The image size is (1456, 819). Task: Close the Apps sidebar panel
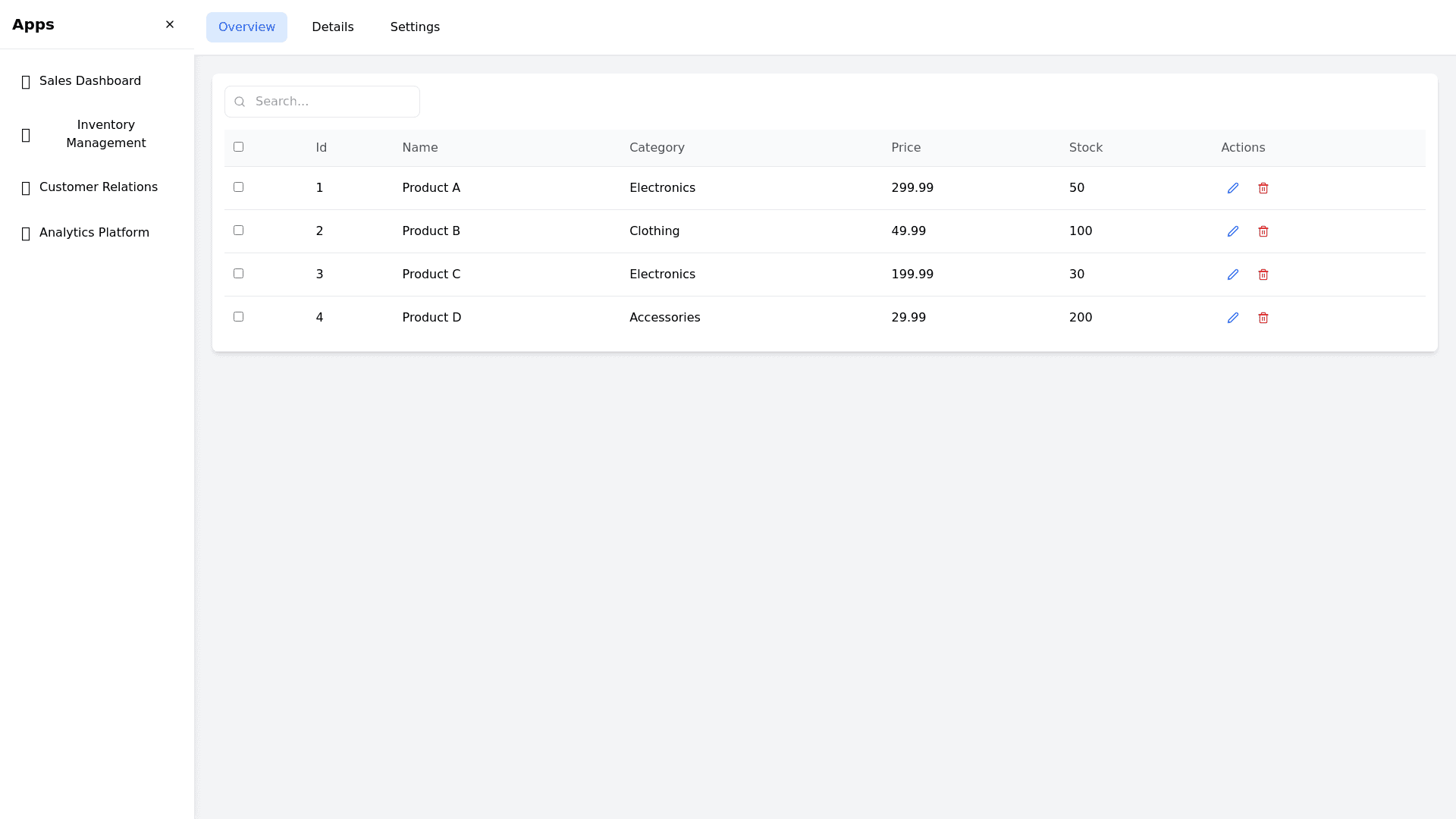click(170, 25)
